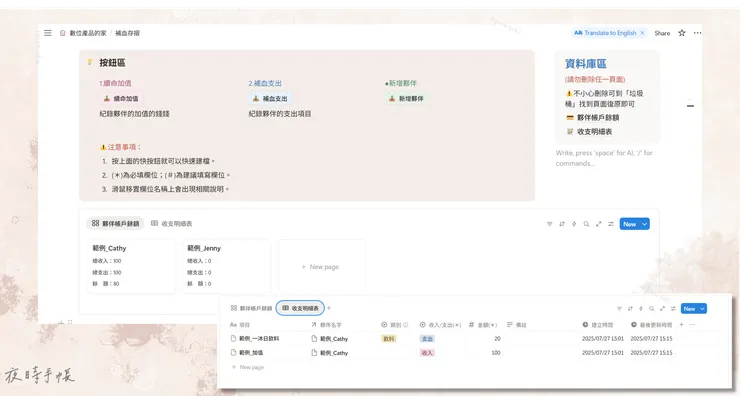Open the 收支明細表 database page link
This screenshot has width=740, height=396.
pyautogui.click(x=589, y=132)
